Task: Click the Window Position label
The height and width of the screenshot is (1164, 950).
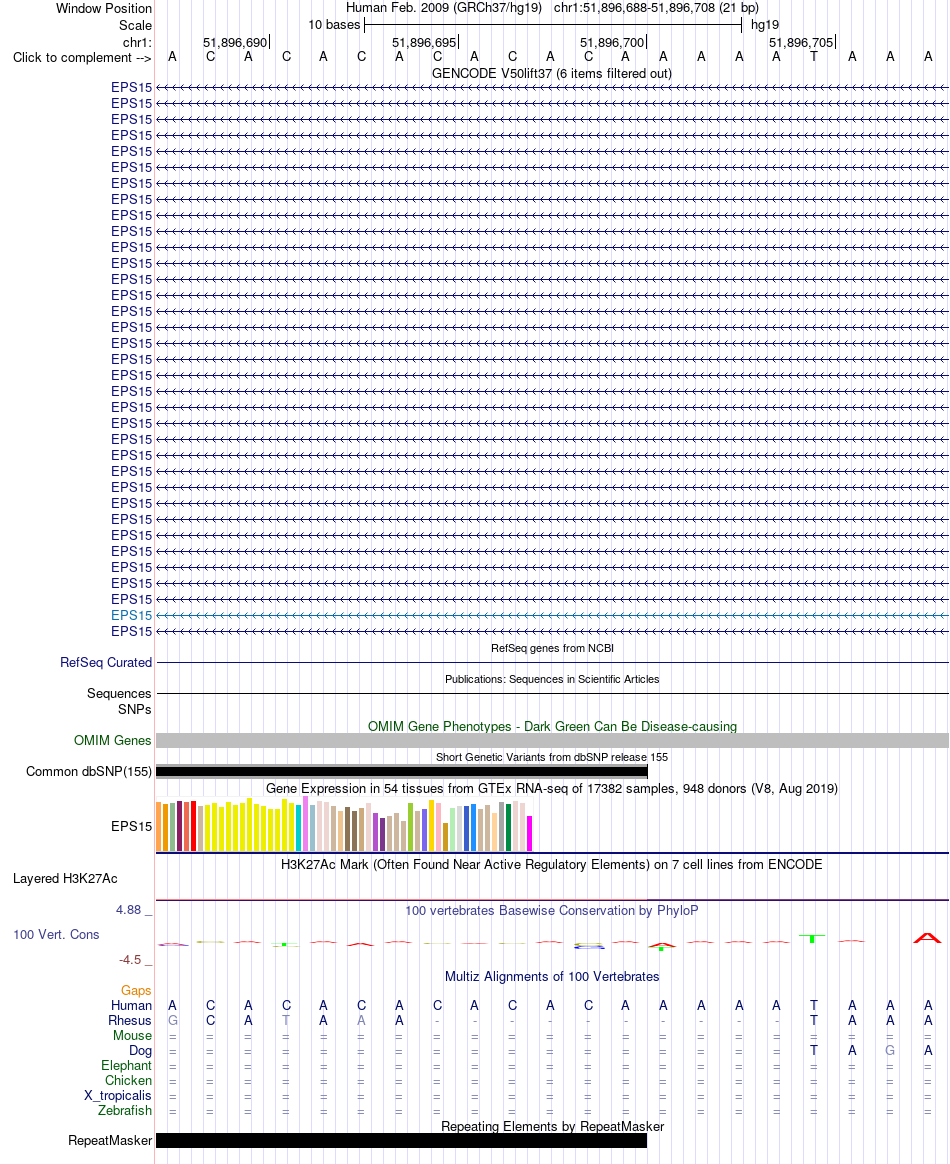Action: click(x=104, y=9)
